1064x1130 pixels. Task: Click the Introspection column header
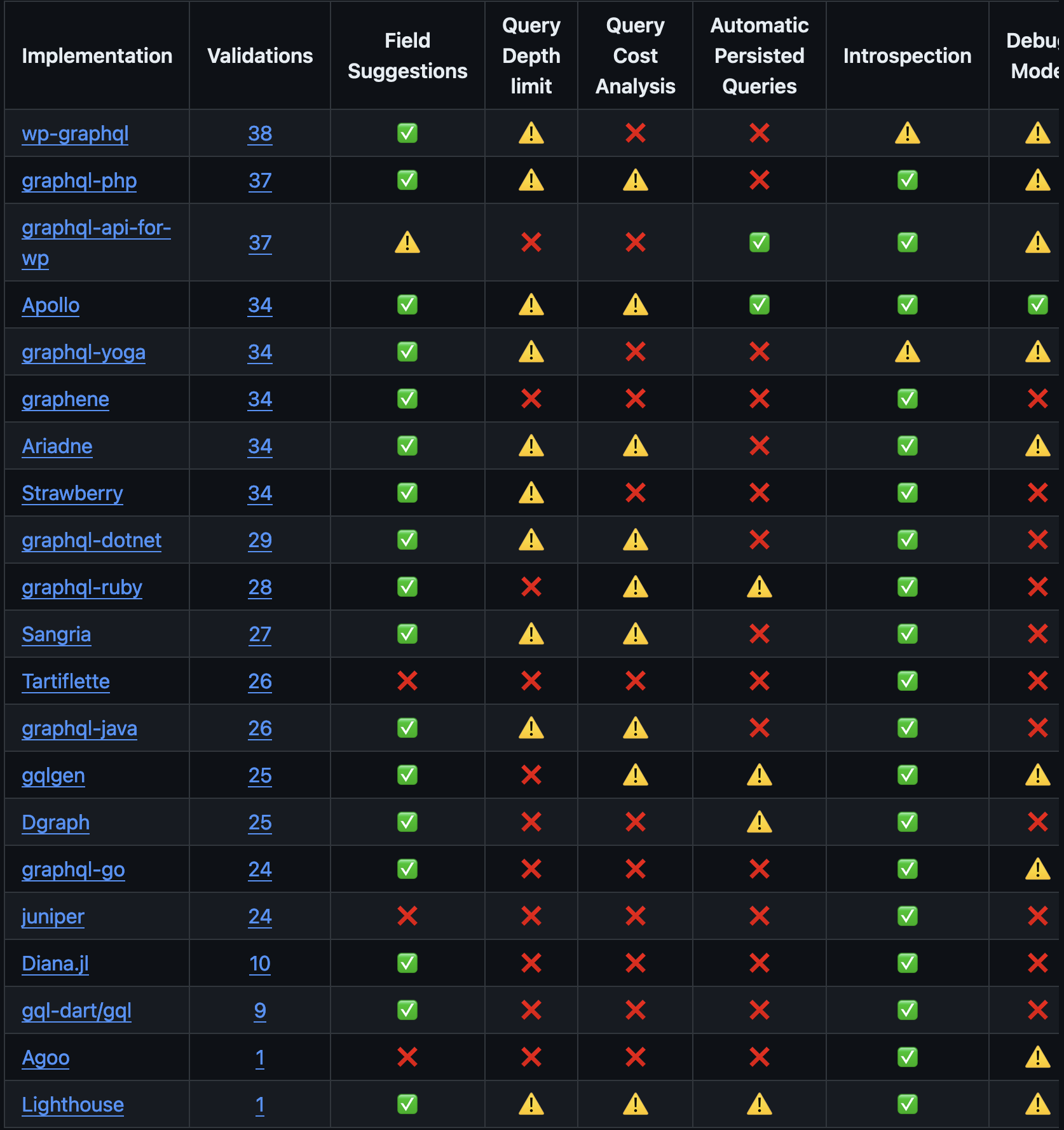[x=907, y=56]
